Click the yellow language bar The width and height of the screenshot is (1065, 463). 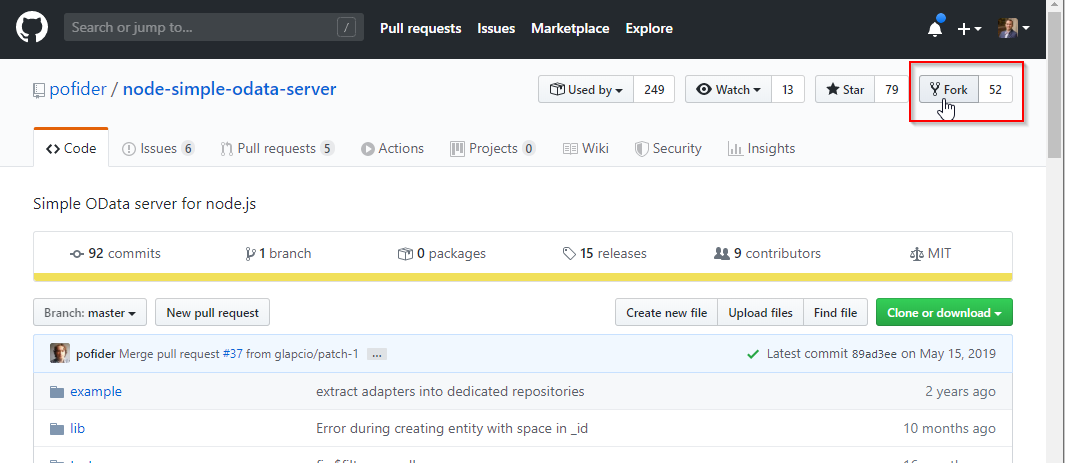point(522,277)
